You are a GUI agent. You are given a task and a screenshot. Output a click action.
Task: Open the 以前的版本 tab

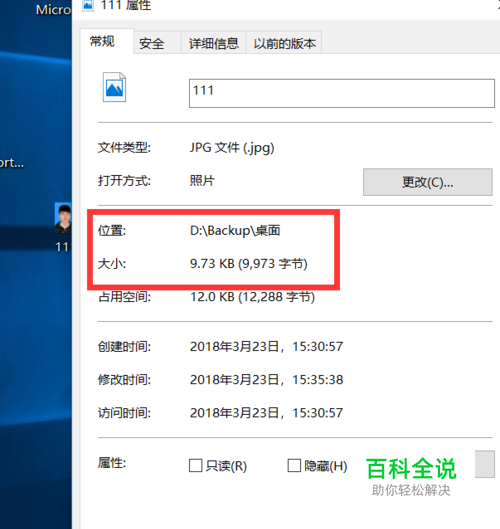point(284,43)
